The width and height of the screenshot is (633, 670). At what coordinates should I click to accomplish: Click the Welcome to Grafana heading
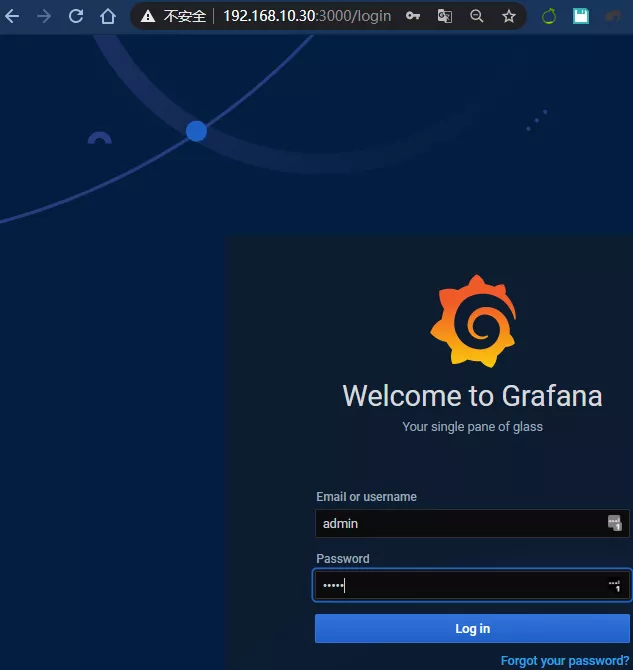[x=472, y=396]
